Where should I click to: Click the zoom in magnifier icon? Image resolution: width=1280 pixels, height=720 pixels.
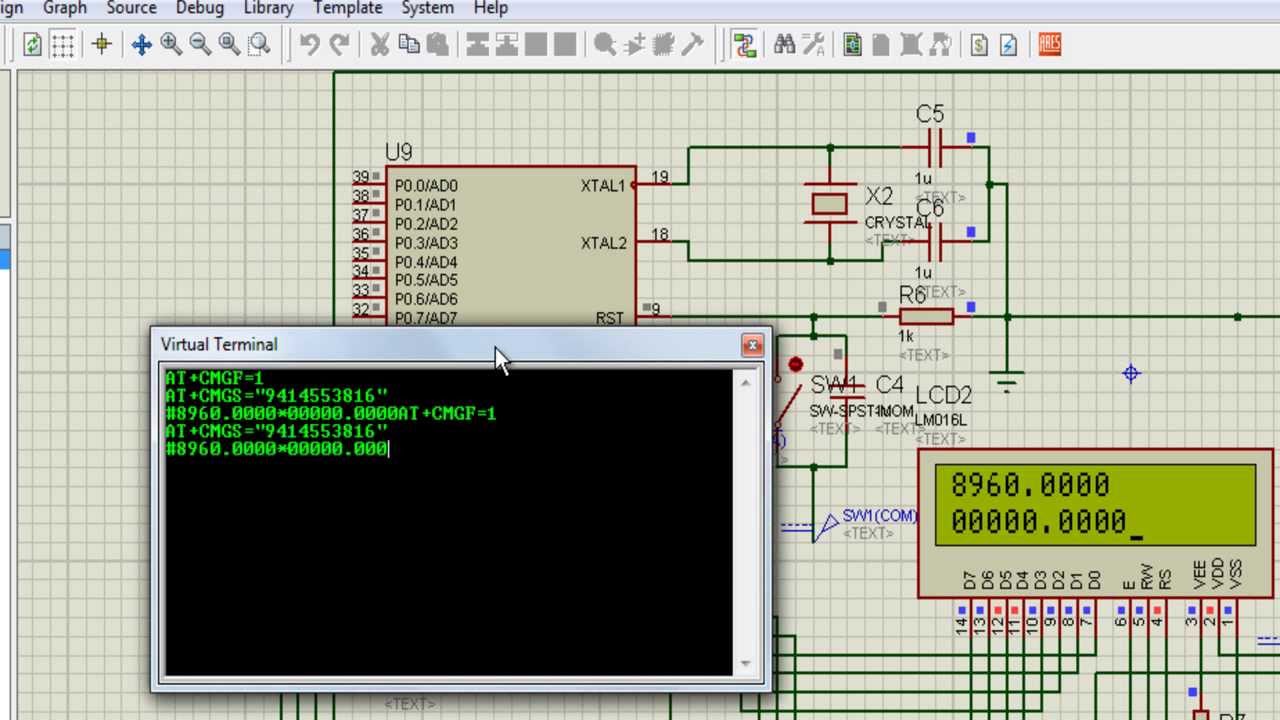[171, 44]
